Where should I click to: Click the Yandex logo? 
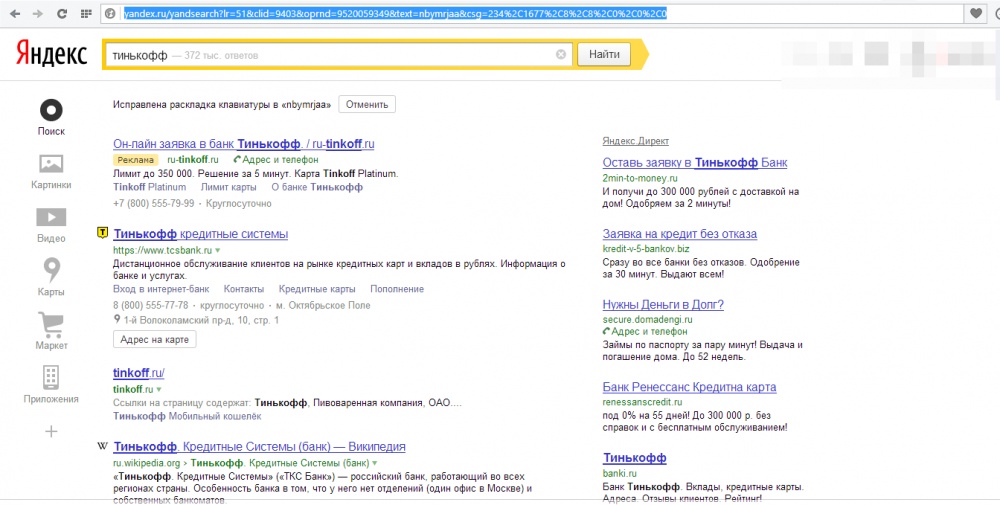click(x=51, y=54)
